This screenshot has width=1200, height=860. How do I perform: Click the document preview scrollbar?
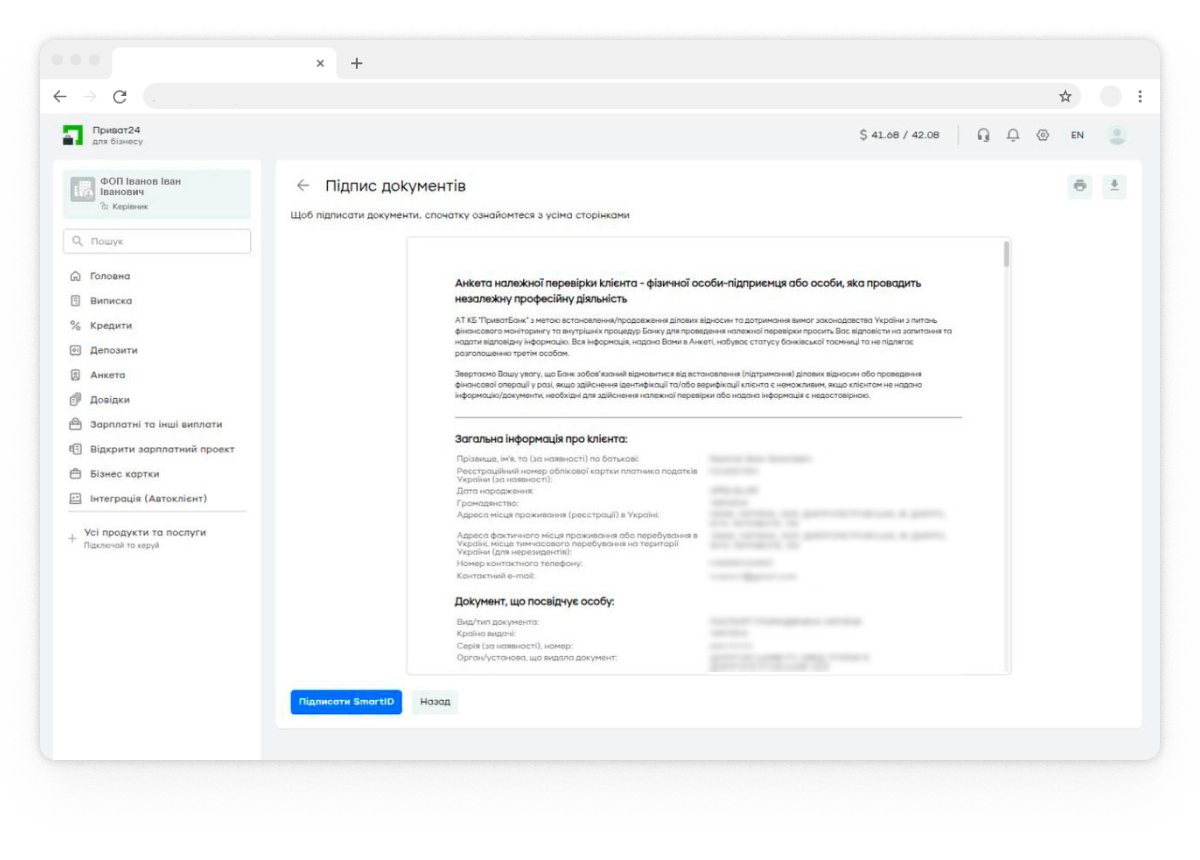1006,256
